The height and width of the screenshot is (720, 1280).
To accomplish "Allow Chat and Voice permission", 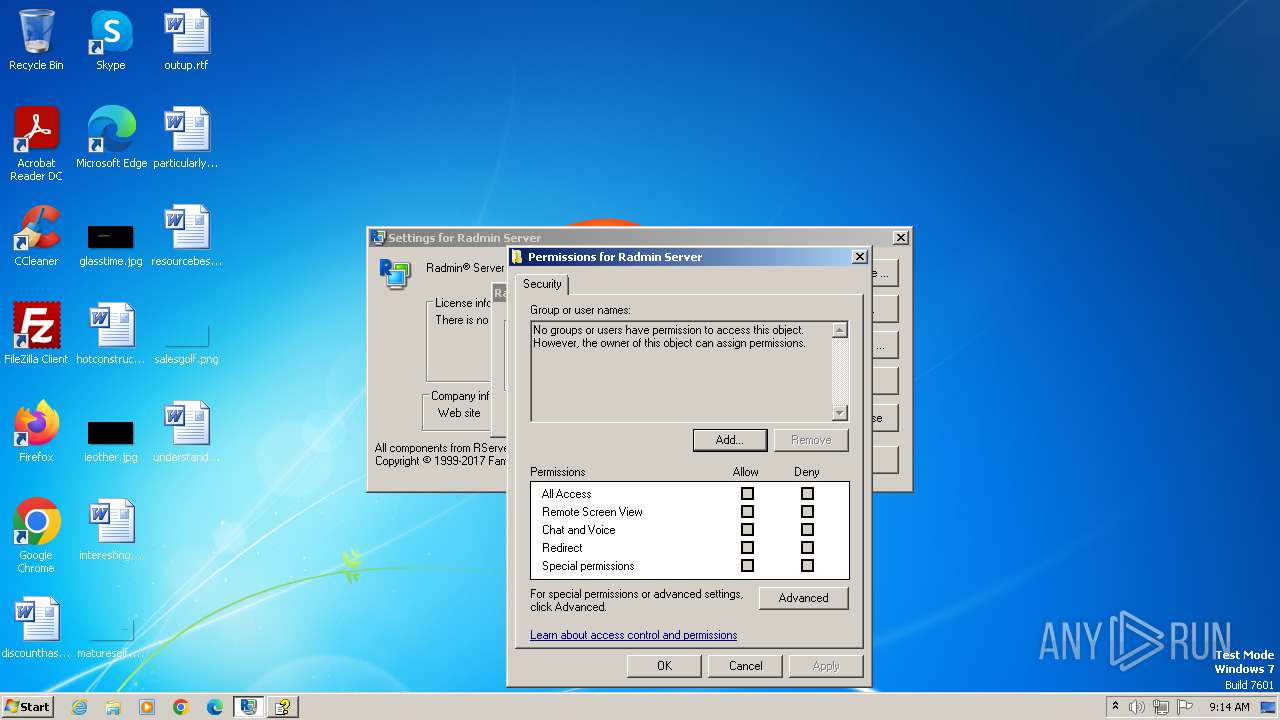I will point(747,530).
